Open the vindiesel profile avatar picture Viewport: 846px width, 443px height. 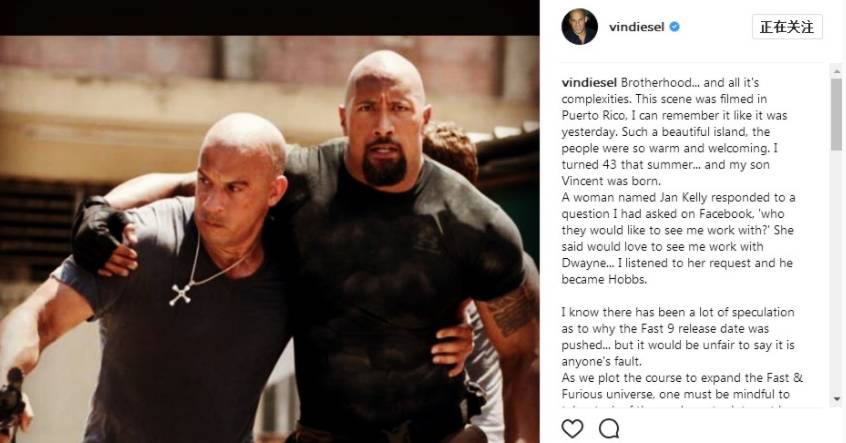(579, 26)
